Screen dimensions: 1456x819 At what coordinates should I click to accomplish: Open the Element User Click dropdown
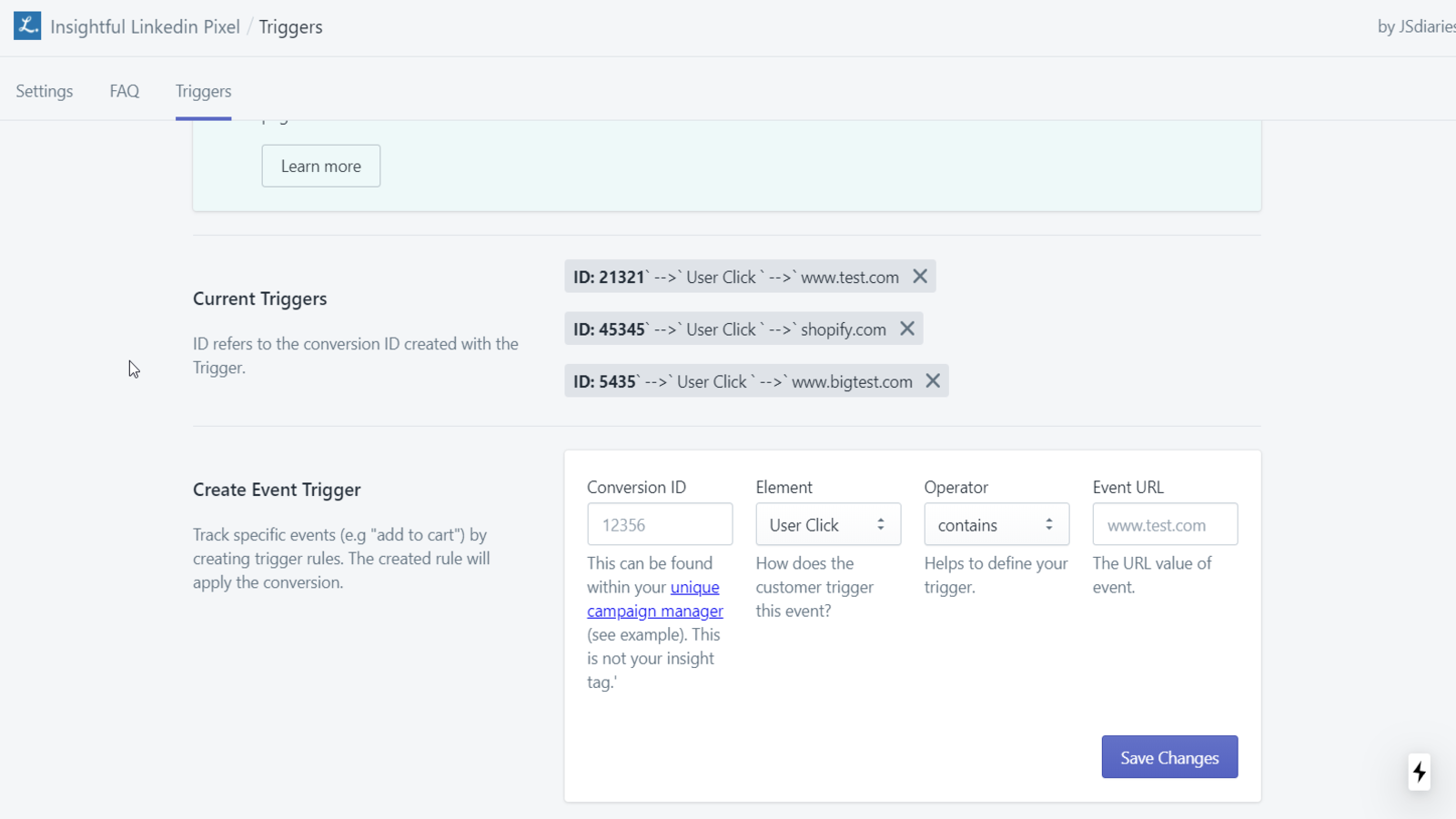[x=828, y=524]
